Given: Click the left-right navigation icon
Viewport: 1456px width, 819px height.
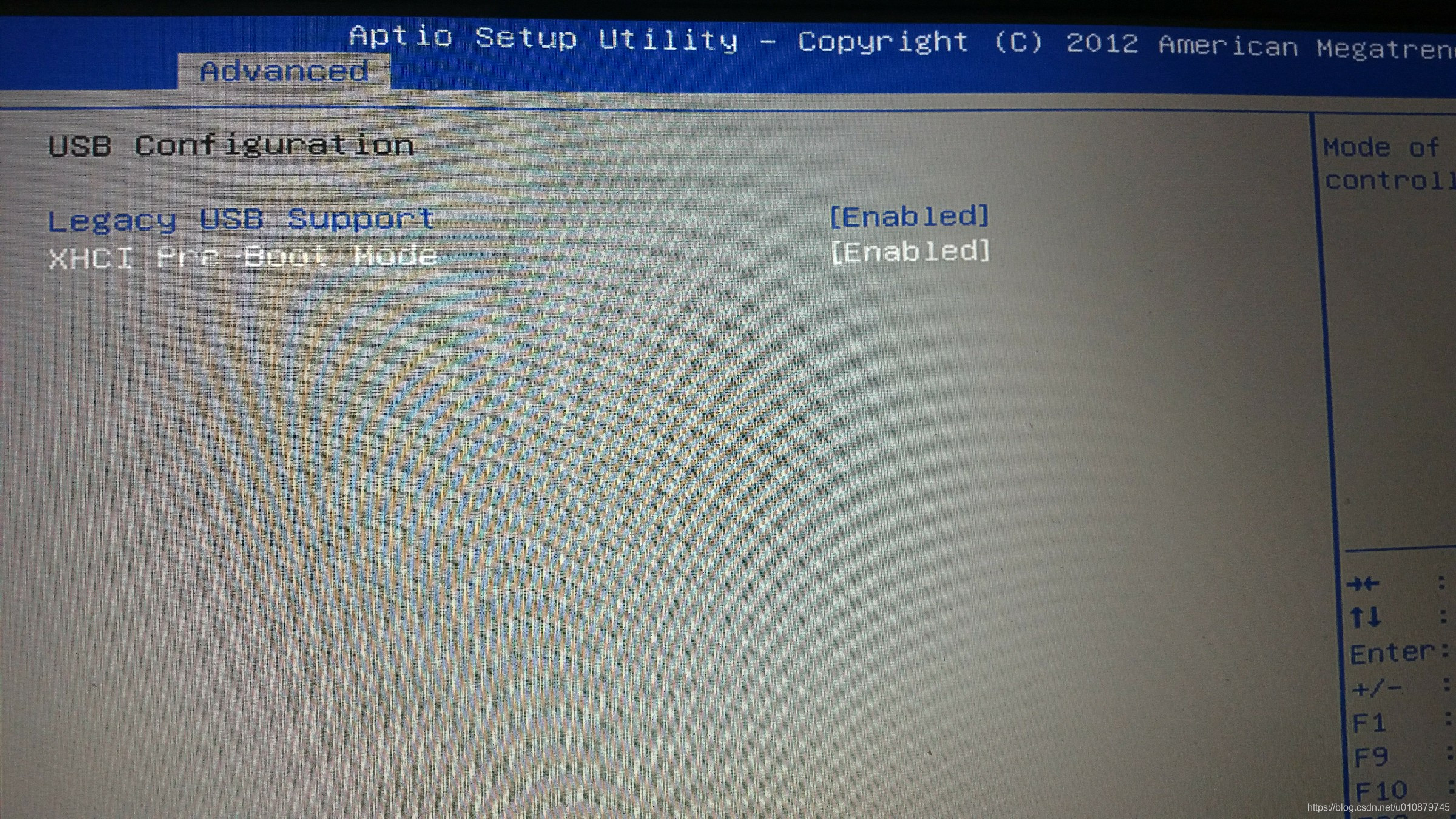Looking at the screenshot, I should click(x=1349, y=585).
